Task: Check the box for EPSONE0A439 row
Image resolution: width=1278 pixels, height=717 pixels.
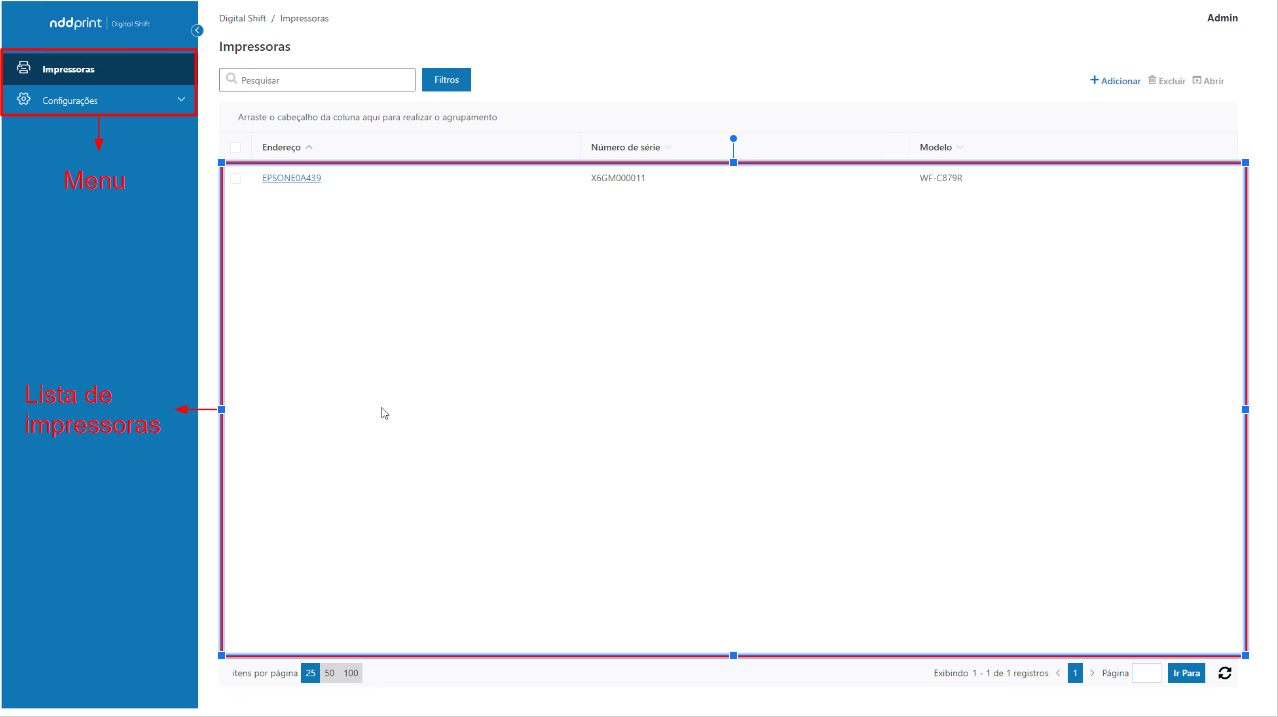Action: (x=235, y=178)
